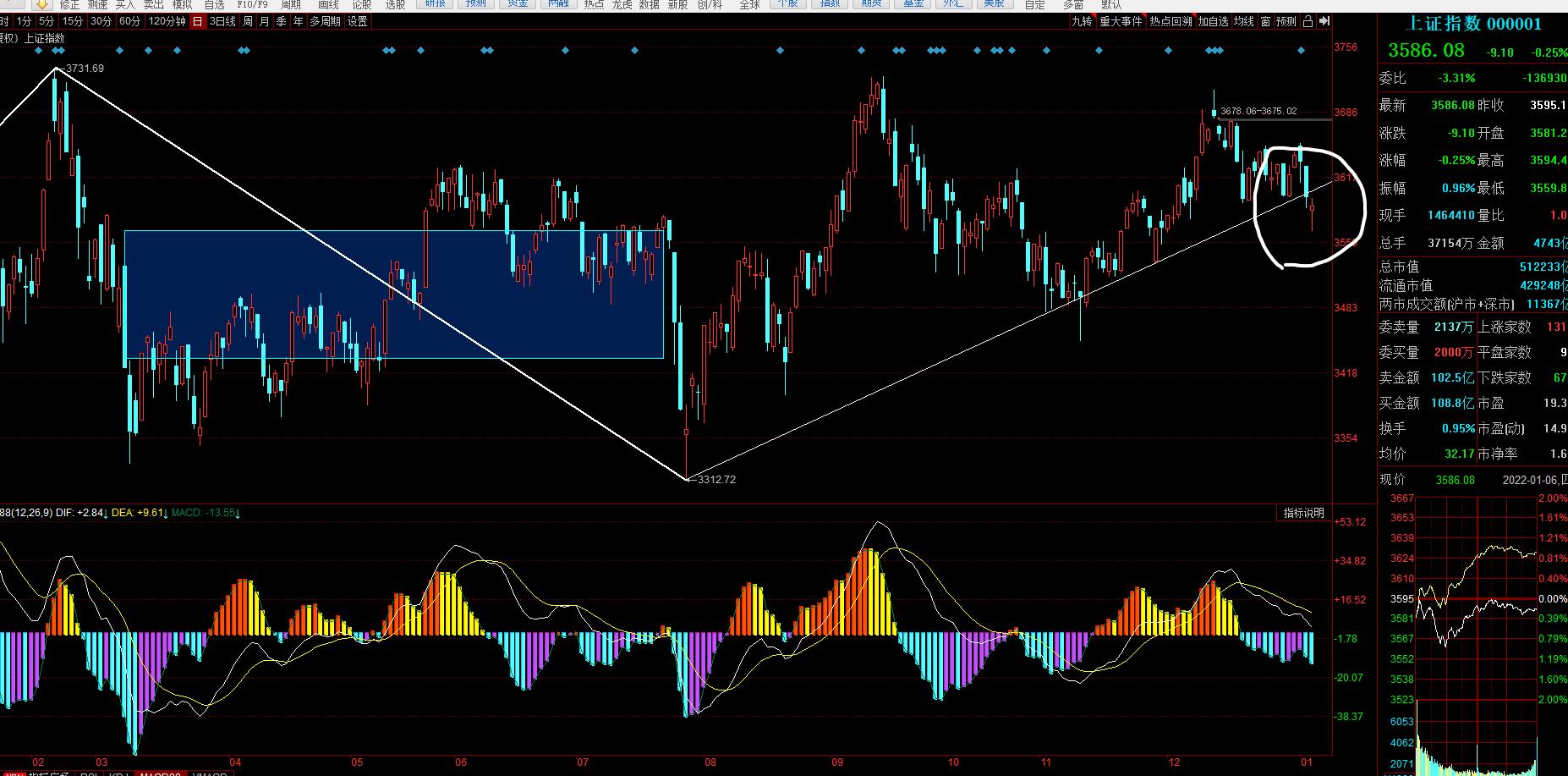Add index with 加自选 button
The width and height of the screenshot is (1568, 776).
1213,21
